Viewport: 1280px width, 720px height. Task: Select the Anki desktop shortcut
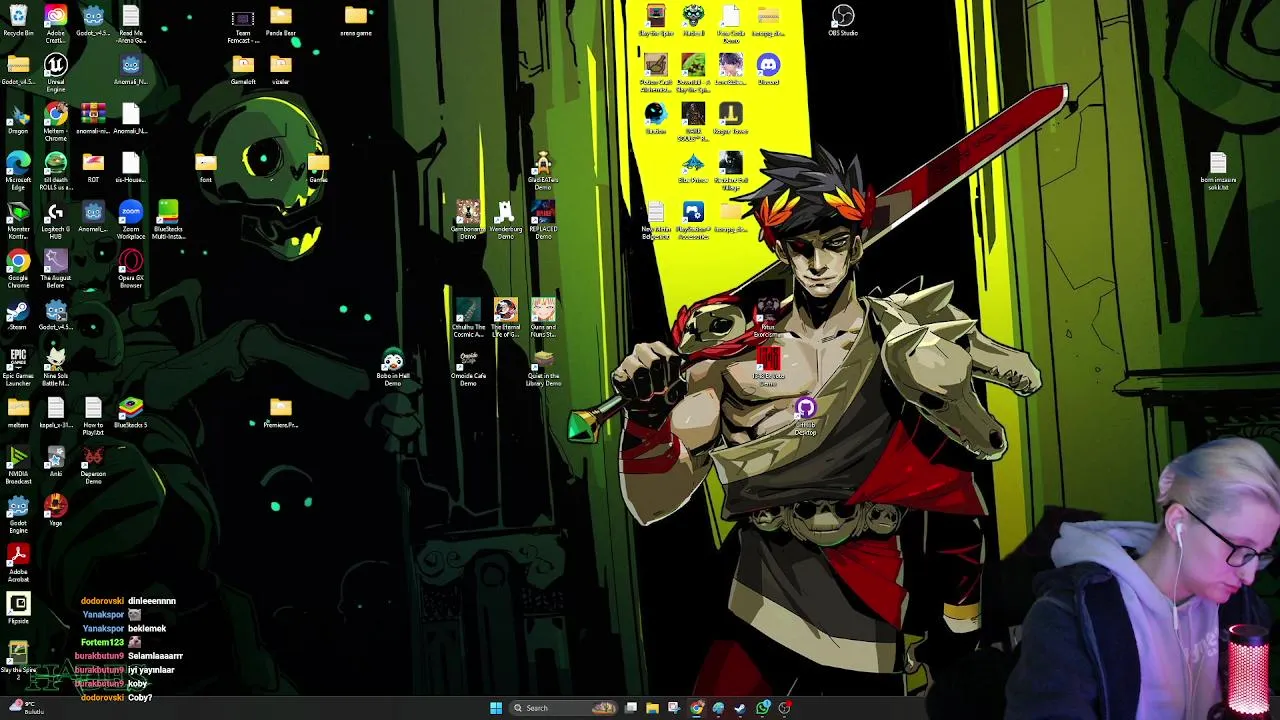[x=55, y=461]
